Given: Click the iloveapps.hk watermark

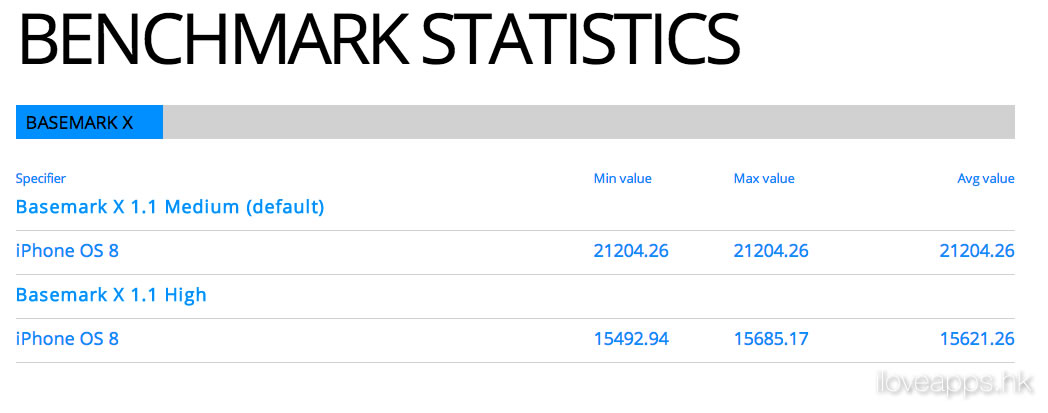Looking at the screenshot, I should pyautogui.click(x=956, y=384).
